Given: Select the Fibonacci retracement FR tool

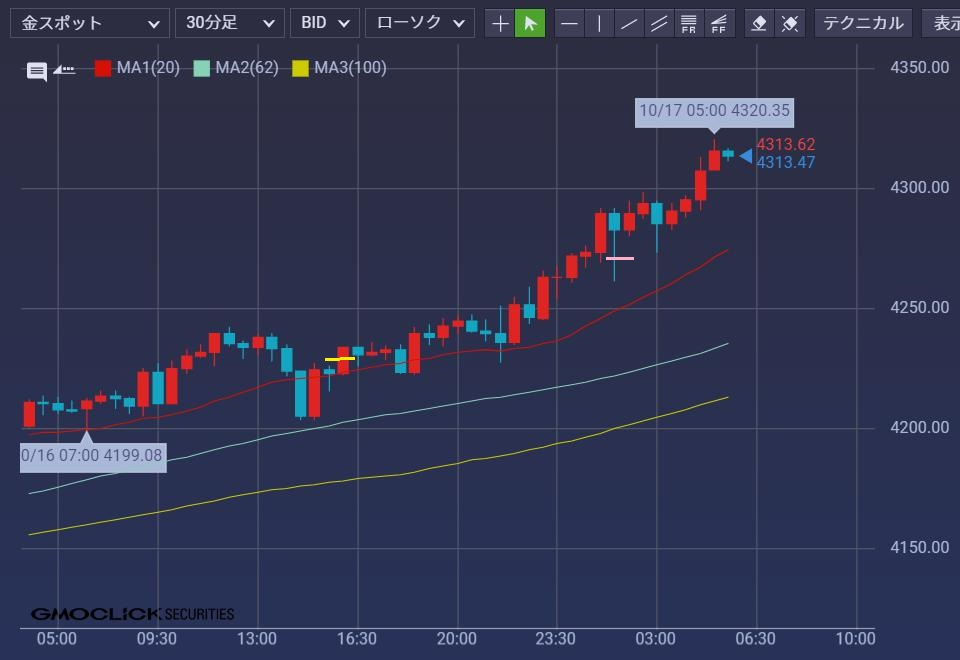Looking at the screenshot, I should [x=688, y=23].
